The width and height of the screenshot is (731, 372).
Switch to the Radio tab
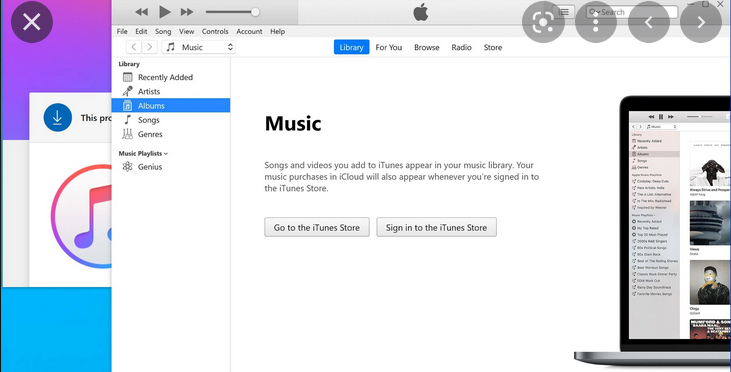(462, 48)
